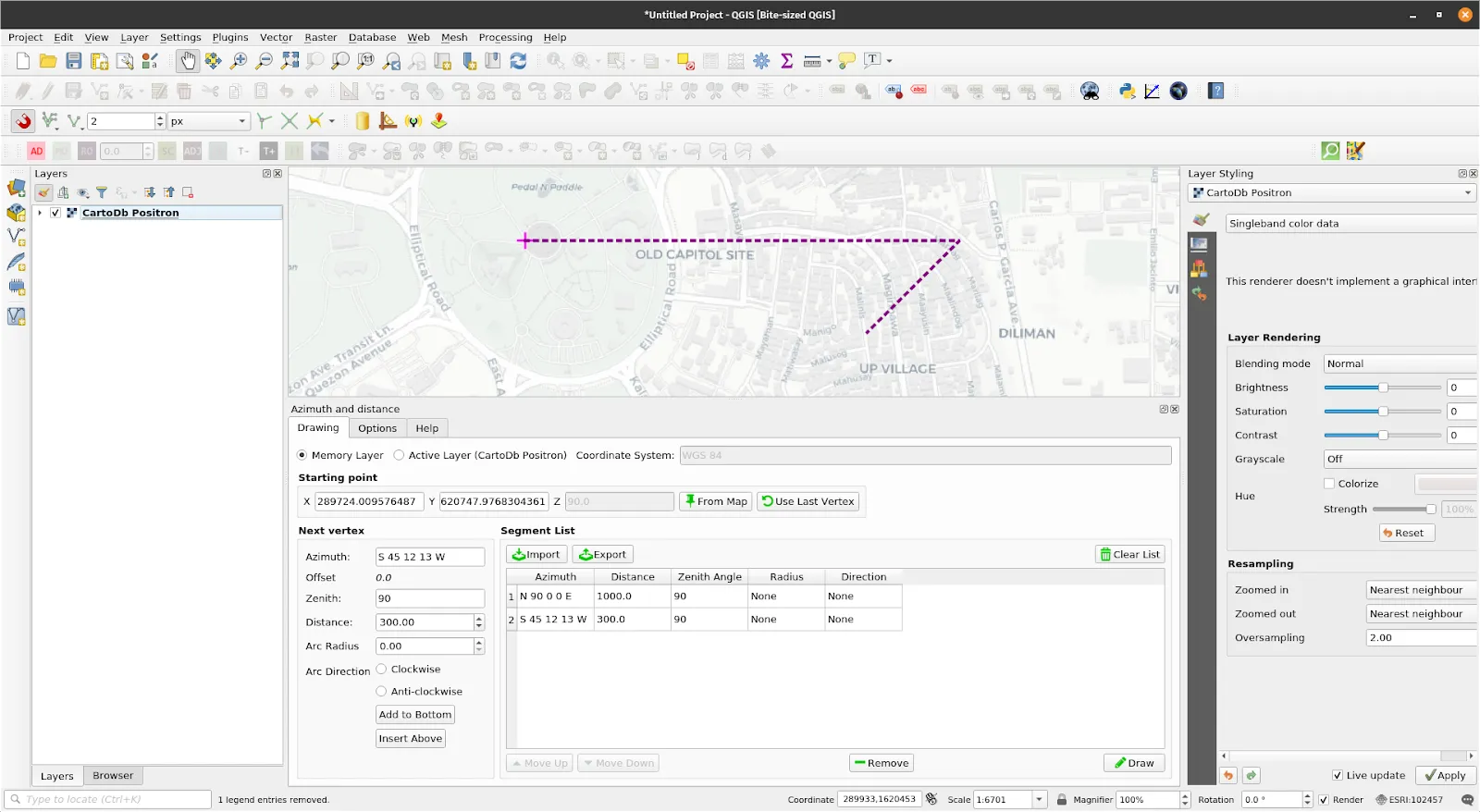Open the Zoomed out resampling dropdown
The width and height of the screenshot is (1480, 812).
(1421, 614)
